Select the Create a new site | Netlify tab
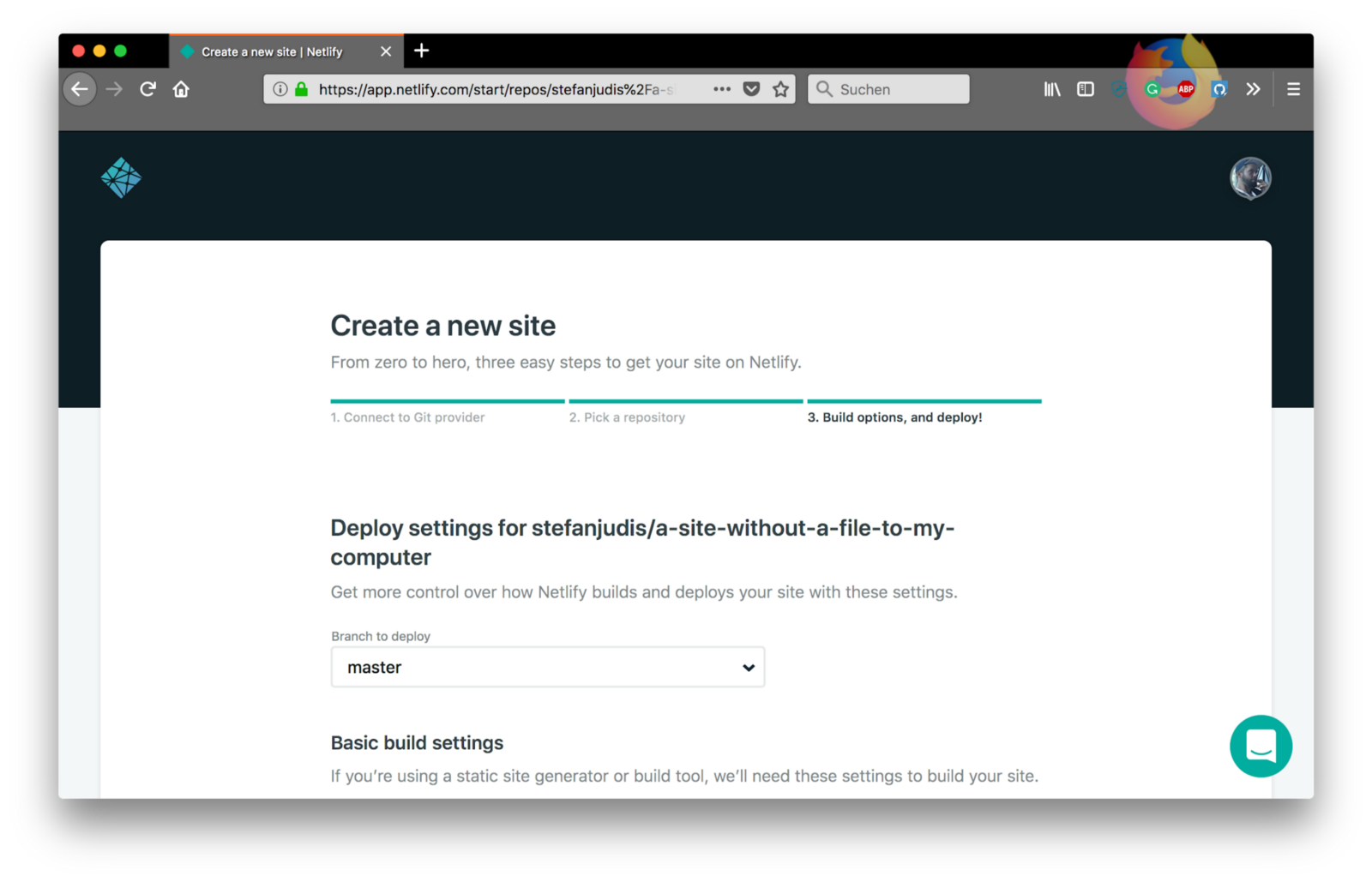This screenshot has width=1372, height=882. click(286, 51)
